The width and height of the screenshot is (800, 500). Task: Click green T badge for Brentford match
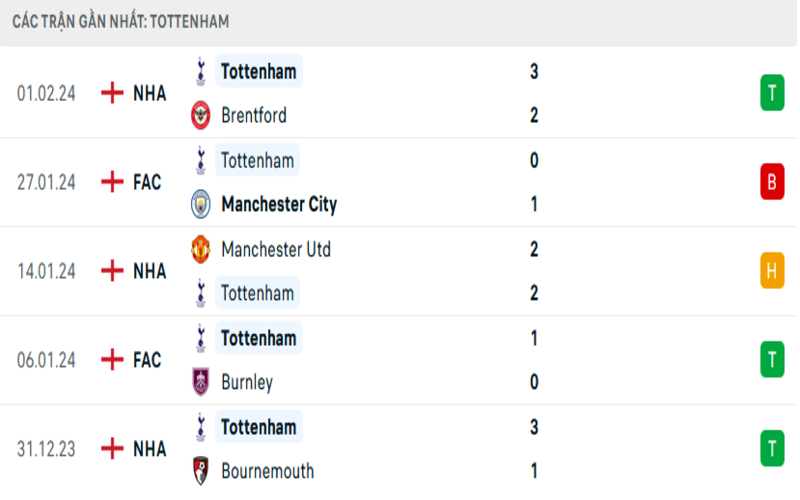tap(771, 93)
